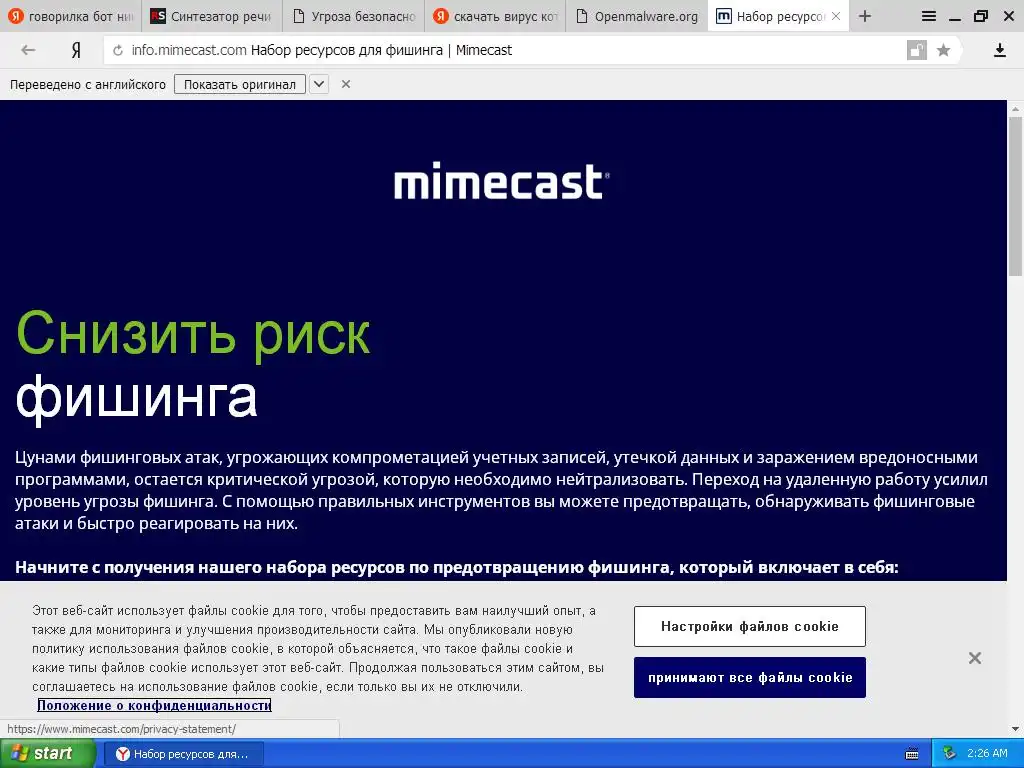The width and height of the screenshot is (1024, 768).
Task: Switch to the Синтезатор речи tab
Action: [212, 16]
